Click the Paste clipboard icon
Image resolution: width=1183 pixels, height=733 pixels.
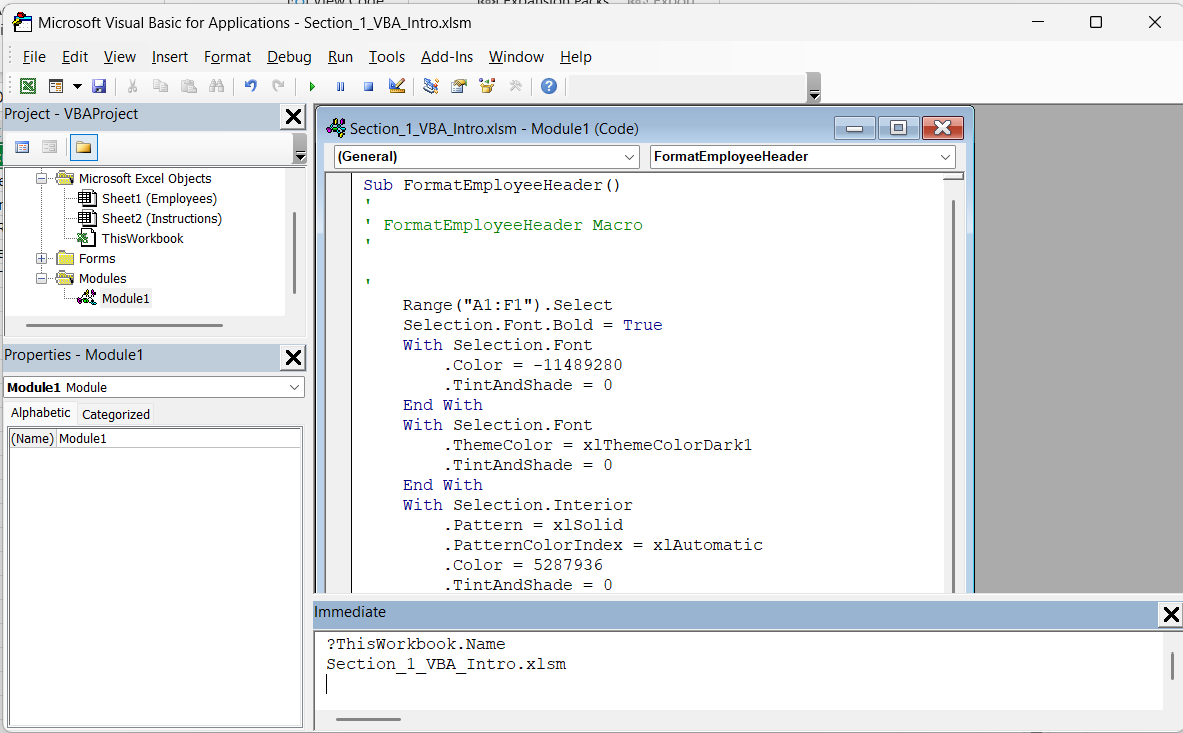click(189, 86)
